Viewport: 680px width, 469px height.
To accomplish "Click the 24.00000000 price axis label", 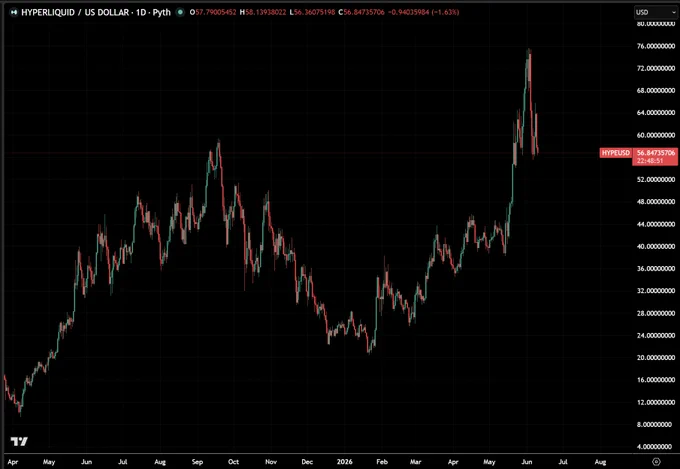I will pos(656,335).
